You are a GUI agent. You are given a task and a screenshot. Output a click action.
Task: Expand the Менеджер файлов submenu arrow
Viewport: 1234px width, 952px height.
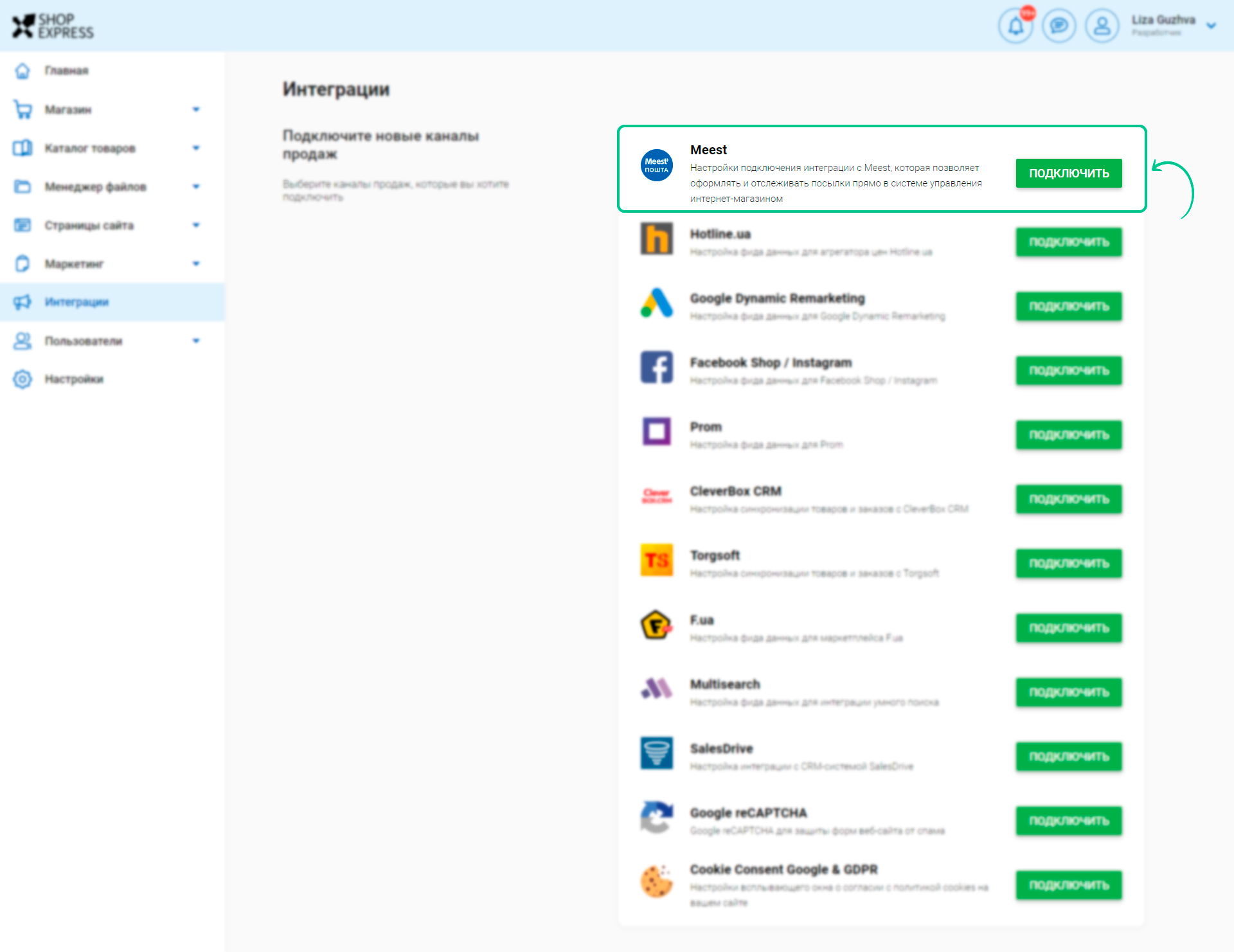(196, 187)
